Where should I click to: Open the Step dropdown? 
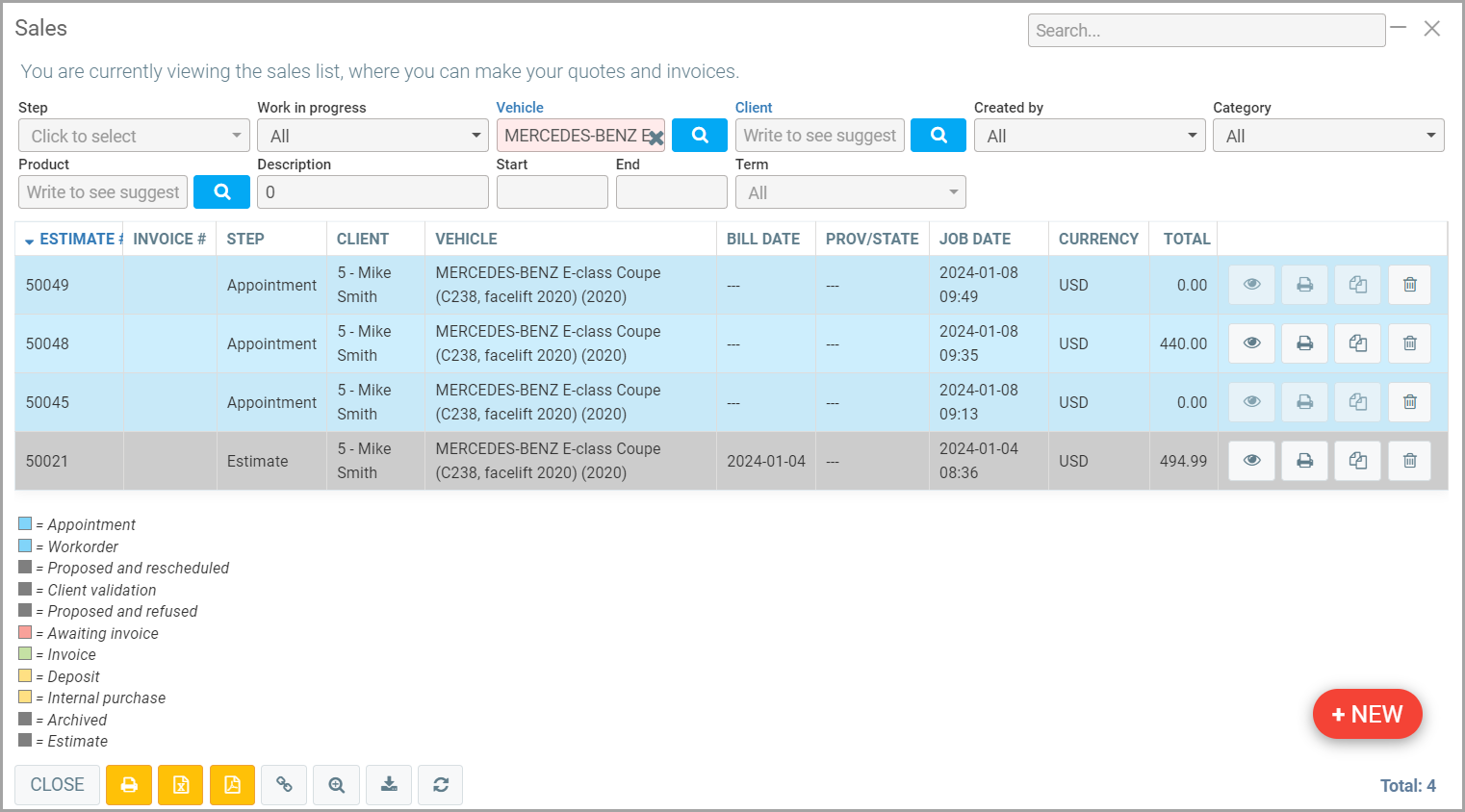[134, 136]
